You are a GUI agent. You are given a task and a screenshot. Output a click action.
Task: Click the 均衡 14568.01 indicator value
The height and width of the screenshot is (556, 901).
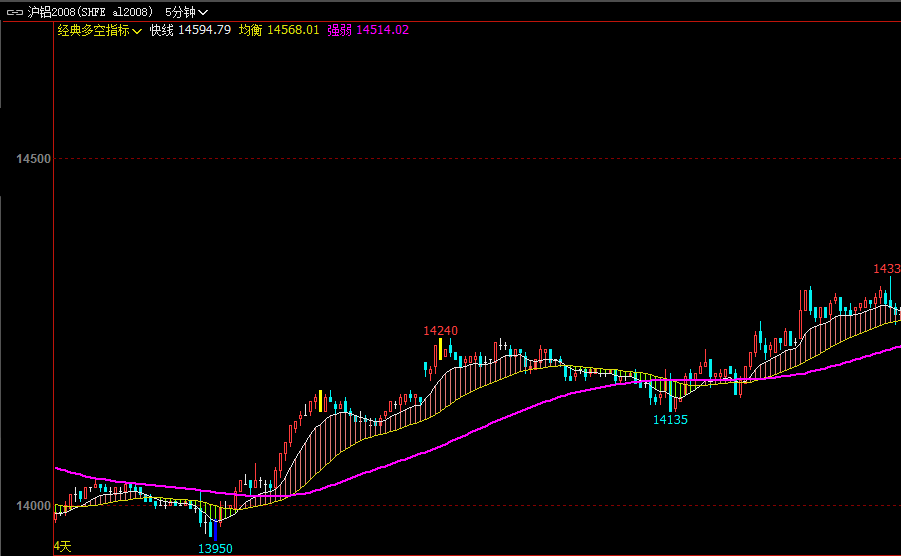(279, 30)
